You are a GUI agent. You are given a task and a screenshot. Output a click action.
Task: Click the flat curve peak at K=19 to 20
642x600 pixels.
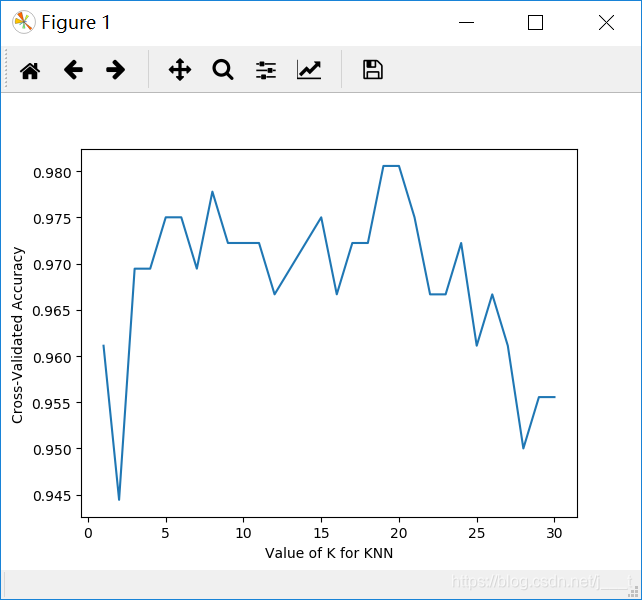391,166
